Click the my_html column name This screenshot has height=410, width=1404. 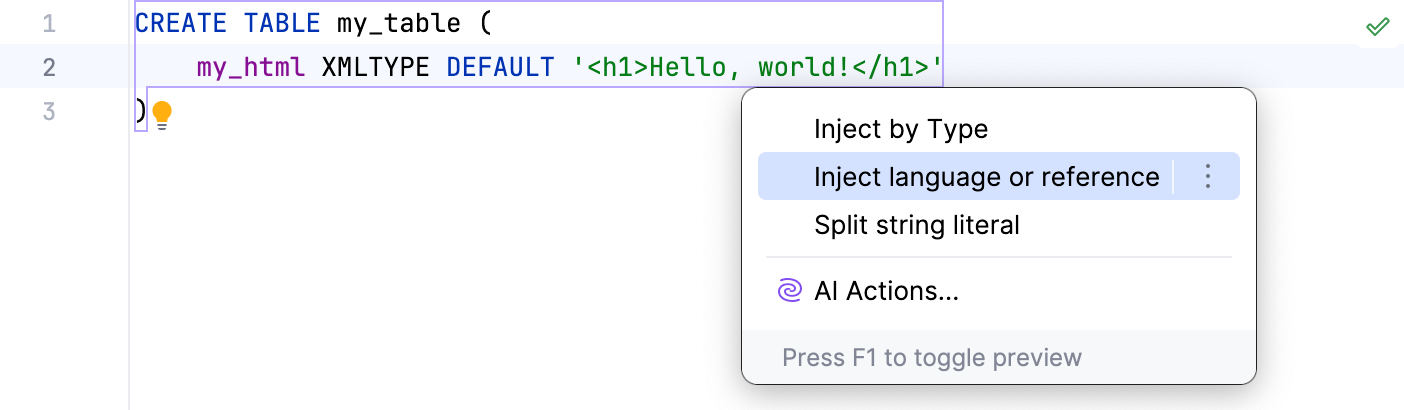click(252, 67)
